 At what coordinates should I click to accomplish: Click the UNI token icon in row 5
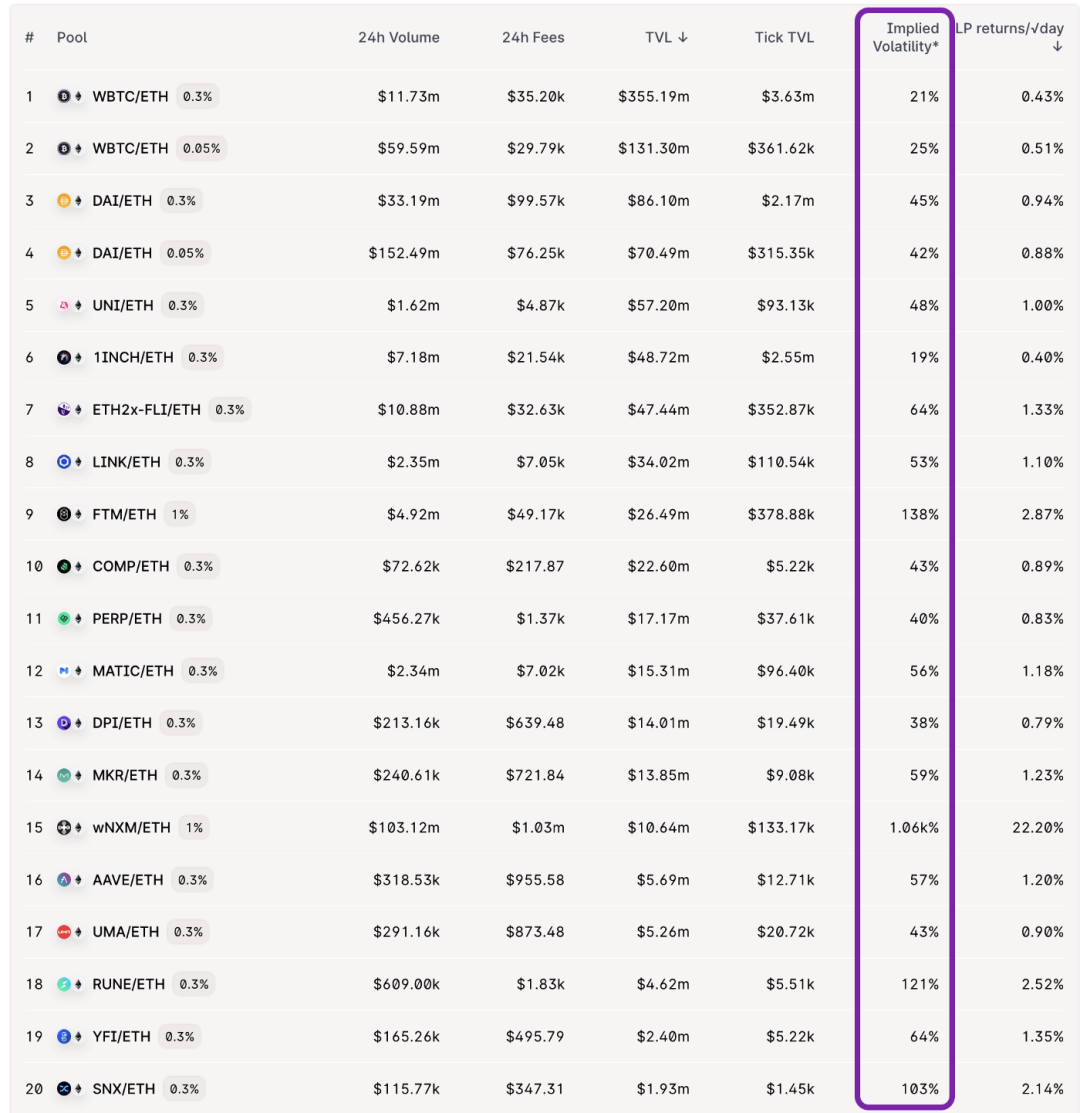coord(64,305)
